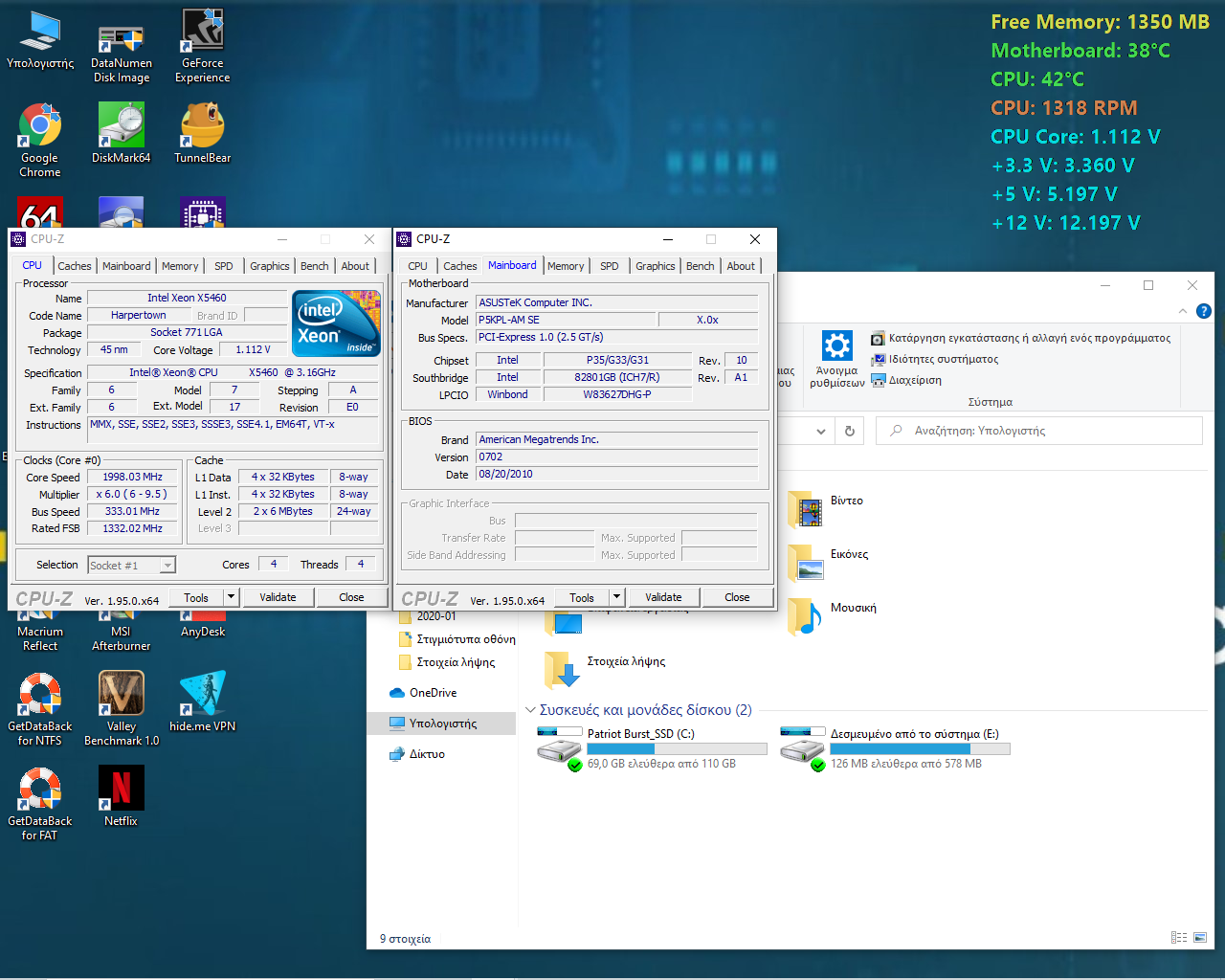Screen dimensions: 1225x980
Task: Open About tab in Mainboard CPU-Z window
Action: pos(741,266)
